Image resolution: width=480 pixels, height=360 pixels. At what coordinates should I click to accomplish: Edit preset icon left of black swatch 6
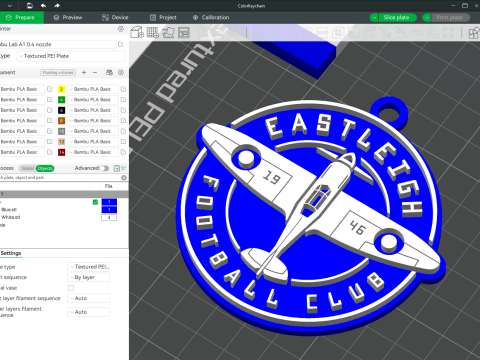point(50,110)
